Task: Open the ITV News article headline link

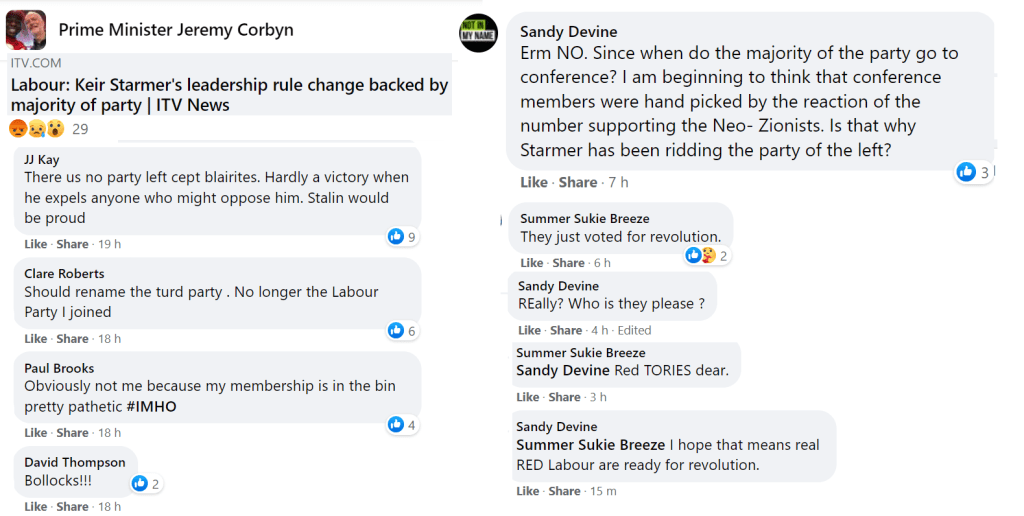Action: [x=229, y=95]
